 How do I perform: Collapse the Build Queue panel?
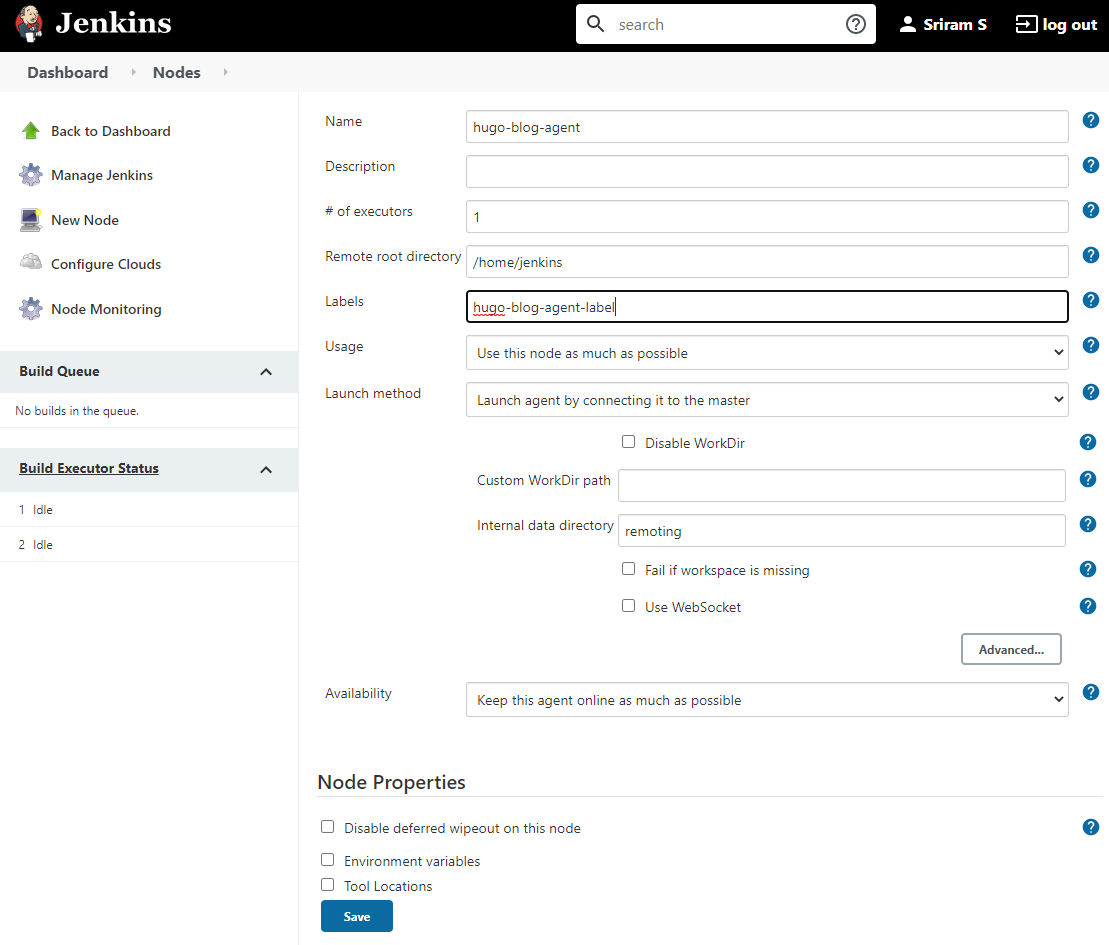[266, 372]
